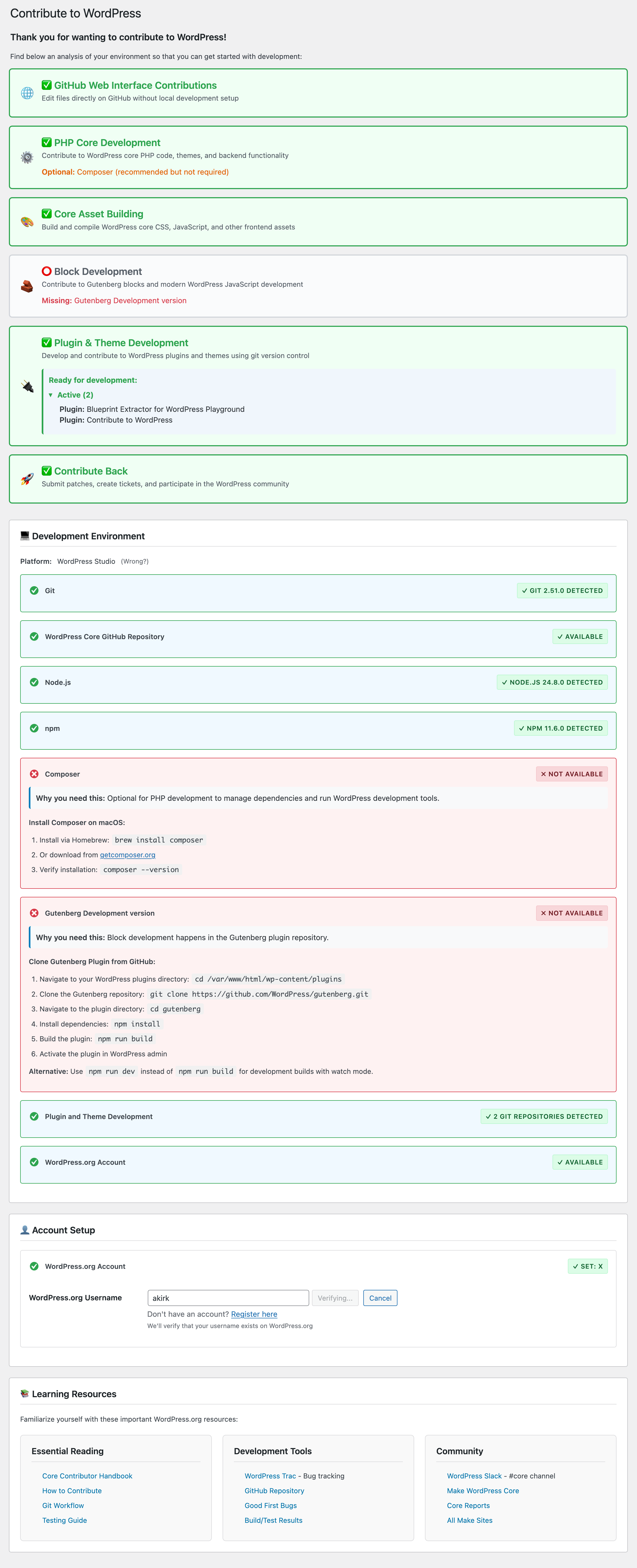Click the SET: X badge
637x1568 pixels.
point(588,1266)
